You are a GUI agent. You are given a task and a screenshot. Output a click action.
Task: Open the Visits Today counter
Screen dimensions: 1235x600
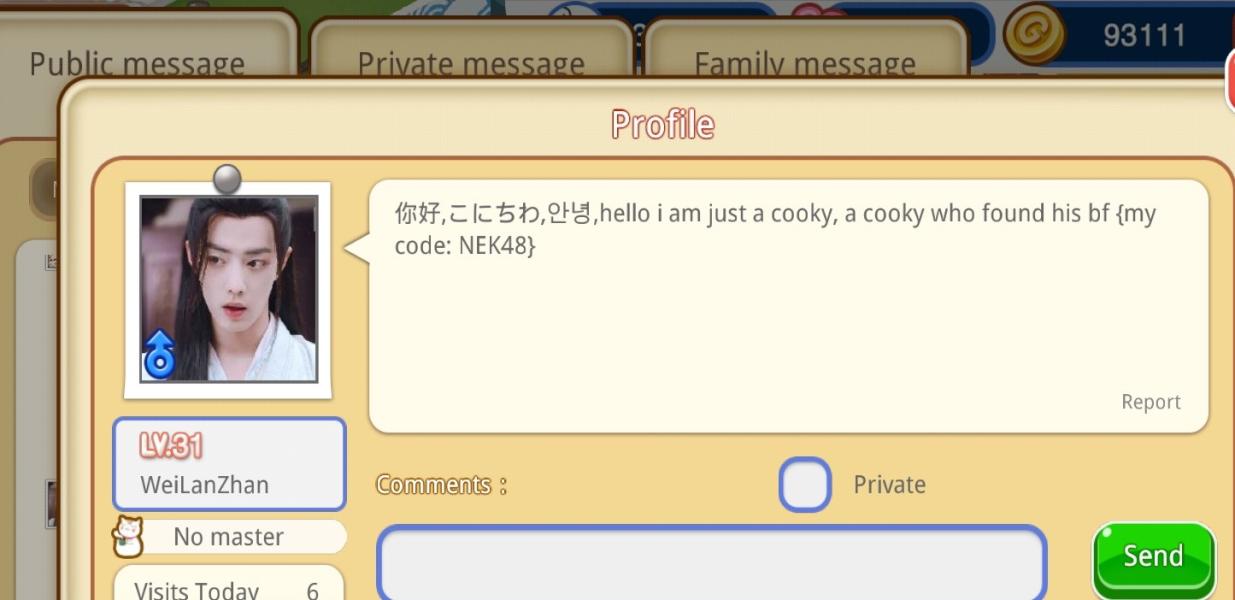(x=229, y=584)
